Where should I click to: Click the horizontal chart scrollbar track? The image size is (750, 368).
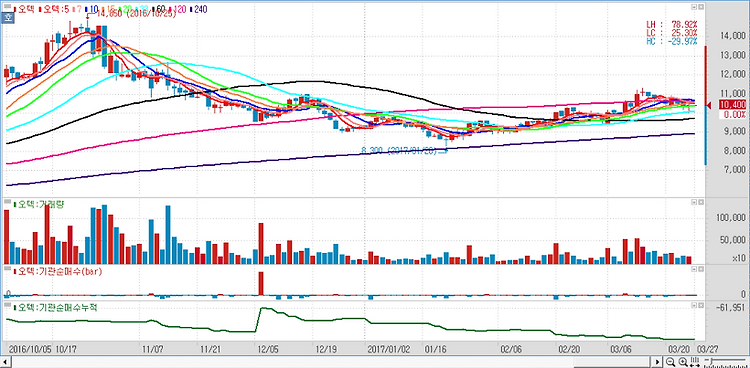(x=332, y=361)
